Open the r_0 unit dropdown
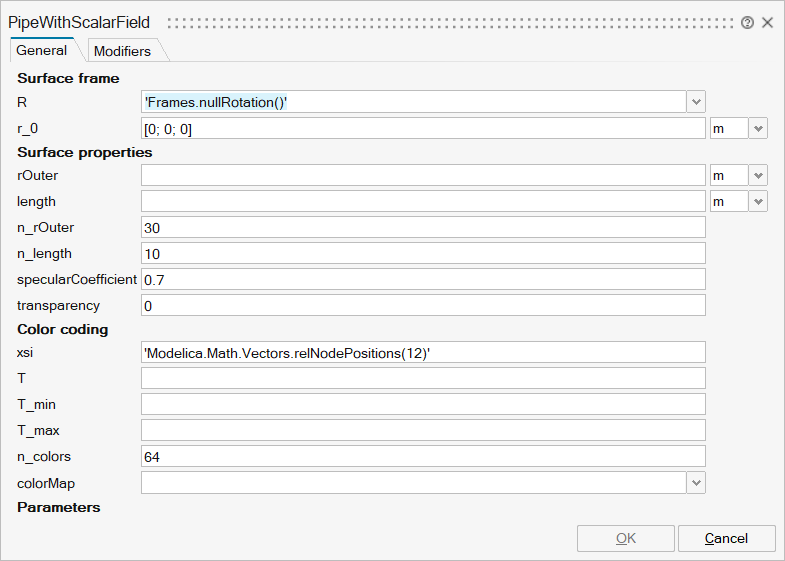 (x=758, y=128)
